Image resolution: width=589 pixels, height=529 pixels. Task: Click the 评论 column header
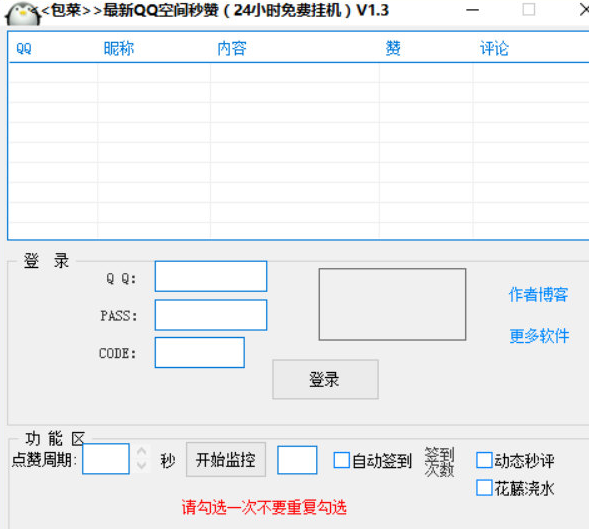pos(494,48)
